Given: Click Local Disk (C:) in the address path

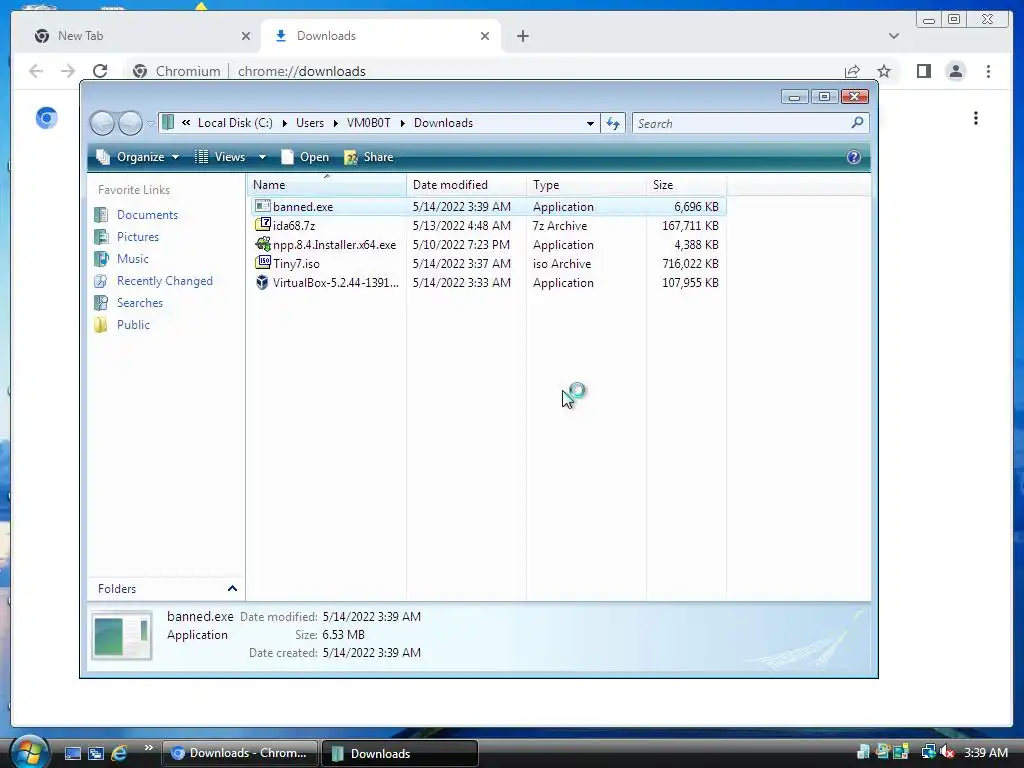Looking at the screenshot, I should [x=235, y=123].
